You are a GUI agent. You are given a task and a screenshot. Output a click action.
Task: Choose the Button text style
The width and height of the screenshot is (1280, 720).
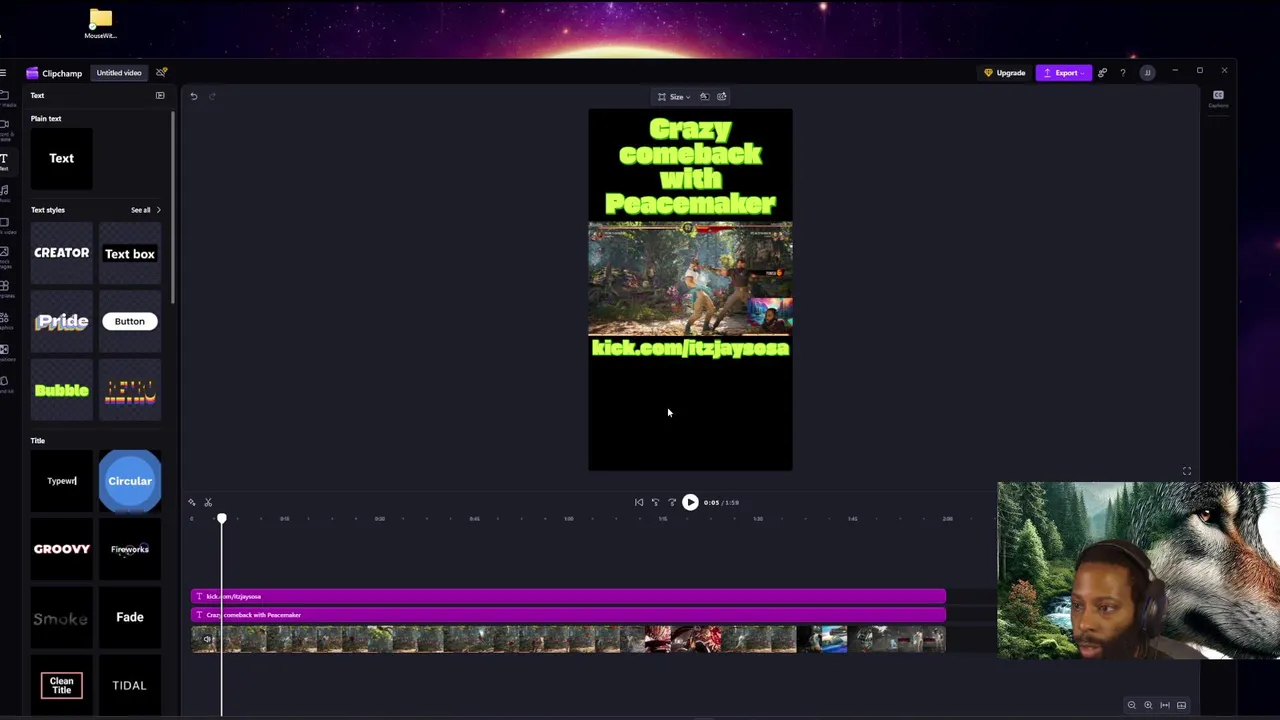(130, 321)
